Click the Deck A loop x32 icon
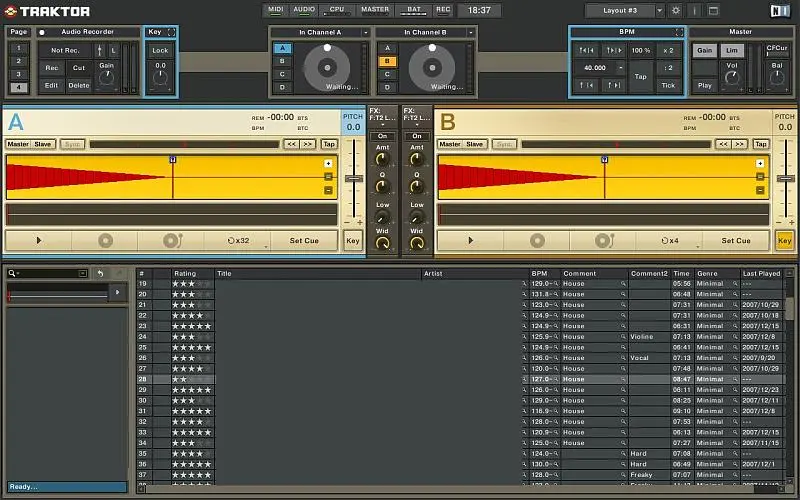The width and height of the screenshot is (800, 500). 238,240
